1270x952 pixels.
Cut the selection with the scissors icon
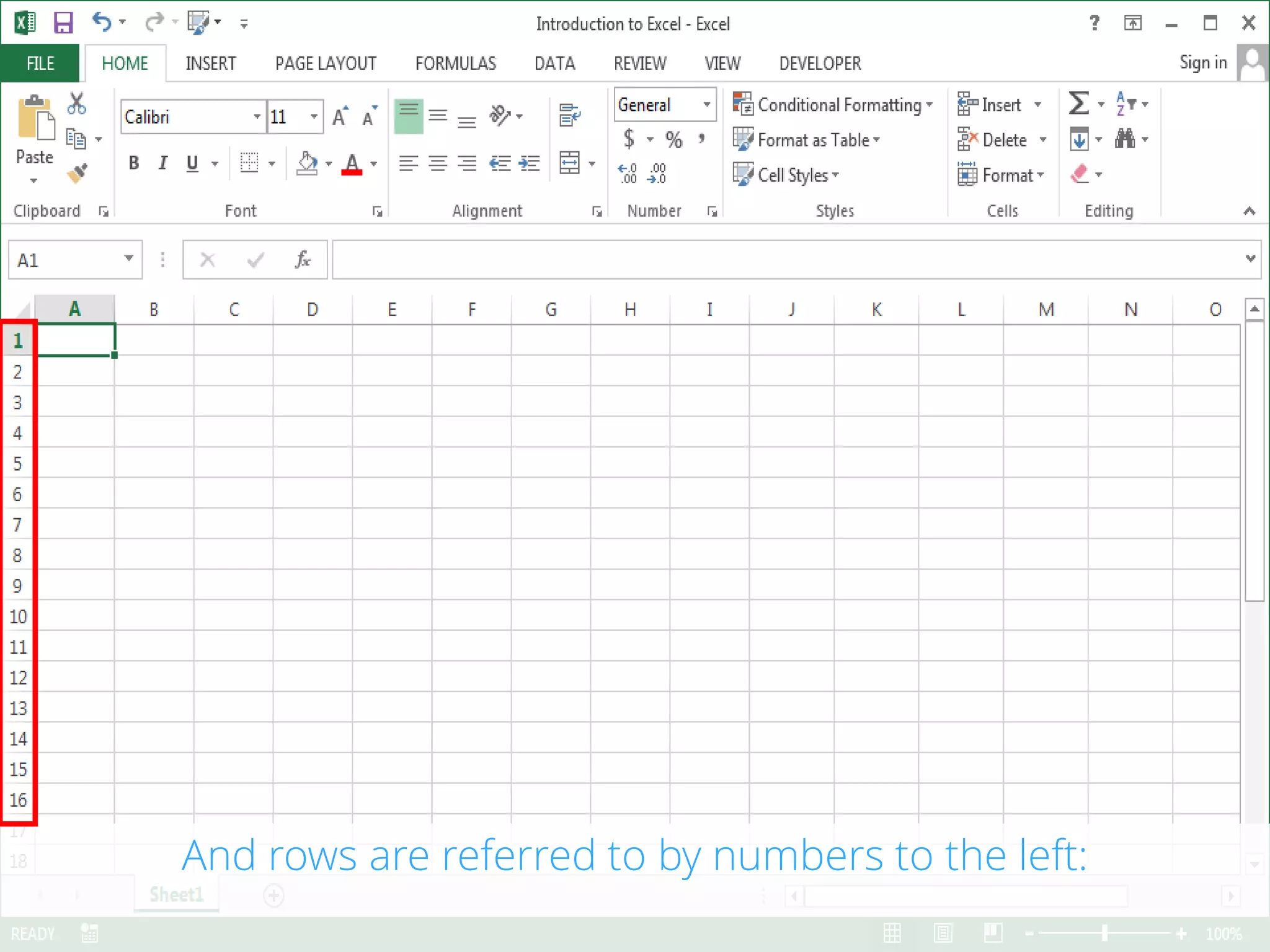point(77,104)
